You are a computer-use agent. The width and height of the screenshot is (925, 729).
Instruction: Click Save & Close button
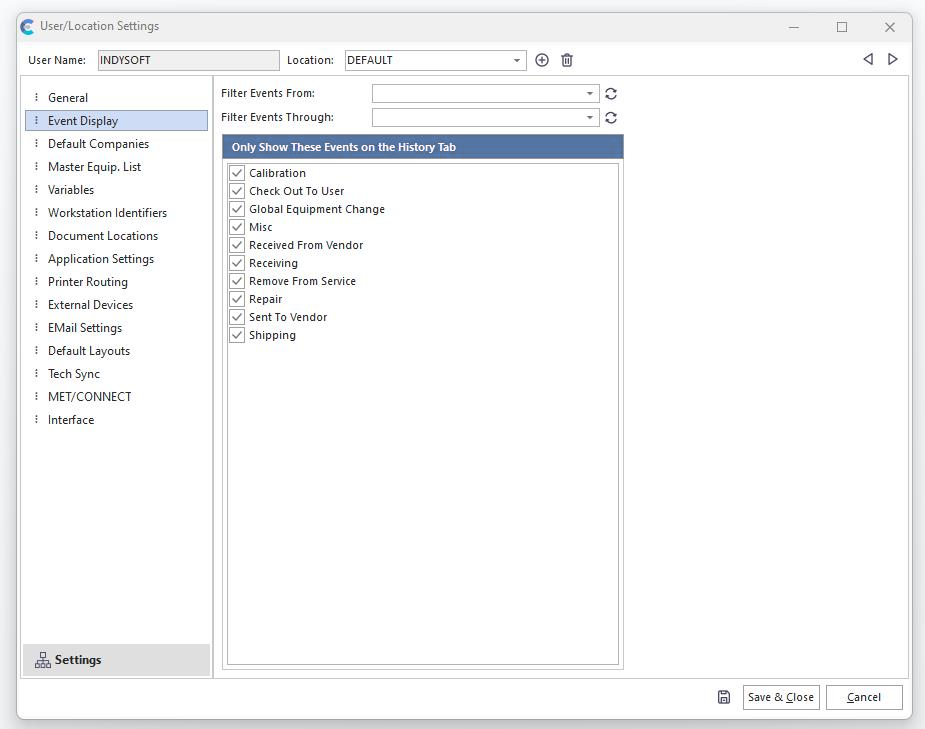[x=781, y=697]
